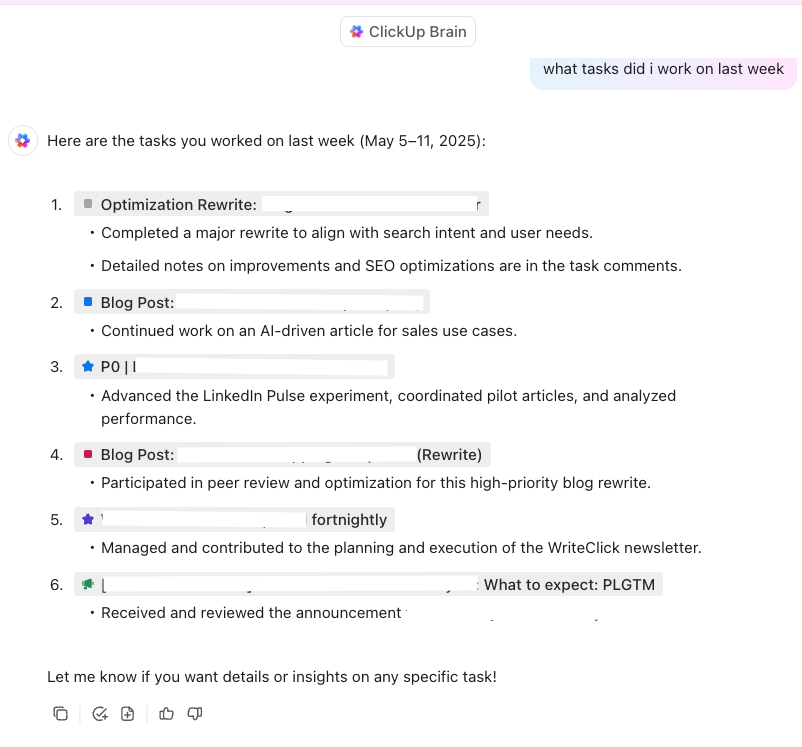Screen dimensions: 802x747
Task: Click 'Participated in peer review and optimization' bullet
Action: click(x=376, y=483)
